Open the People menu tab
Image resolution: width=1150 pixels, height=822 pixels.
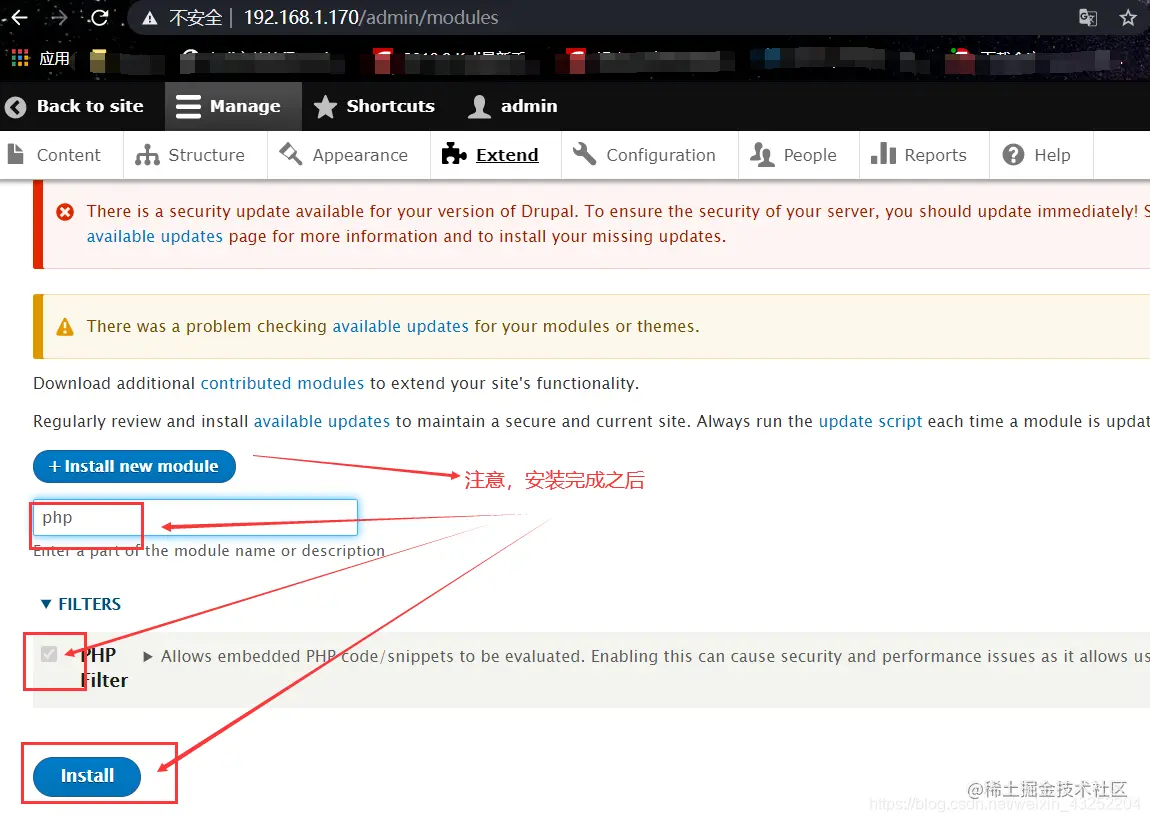tap(799, 155)
